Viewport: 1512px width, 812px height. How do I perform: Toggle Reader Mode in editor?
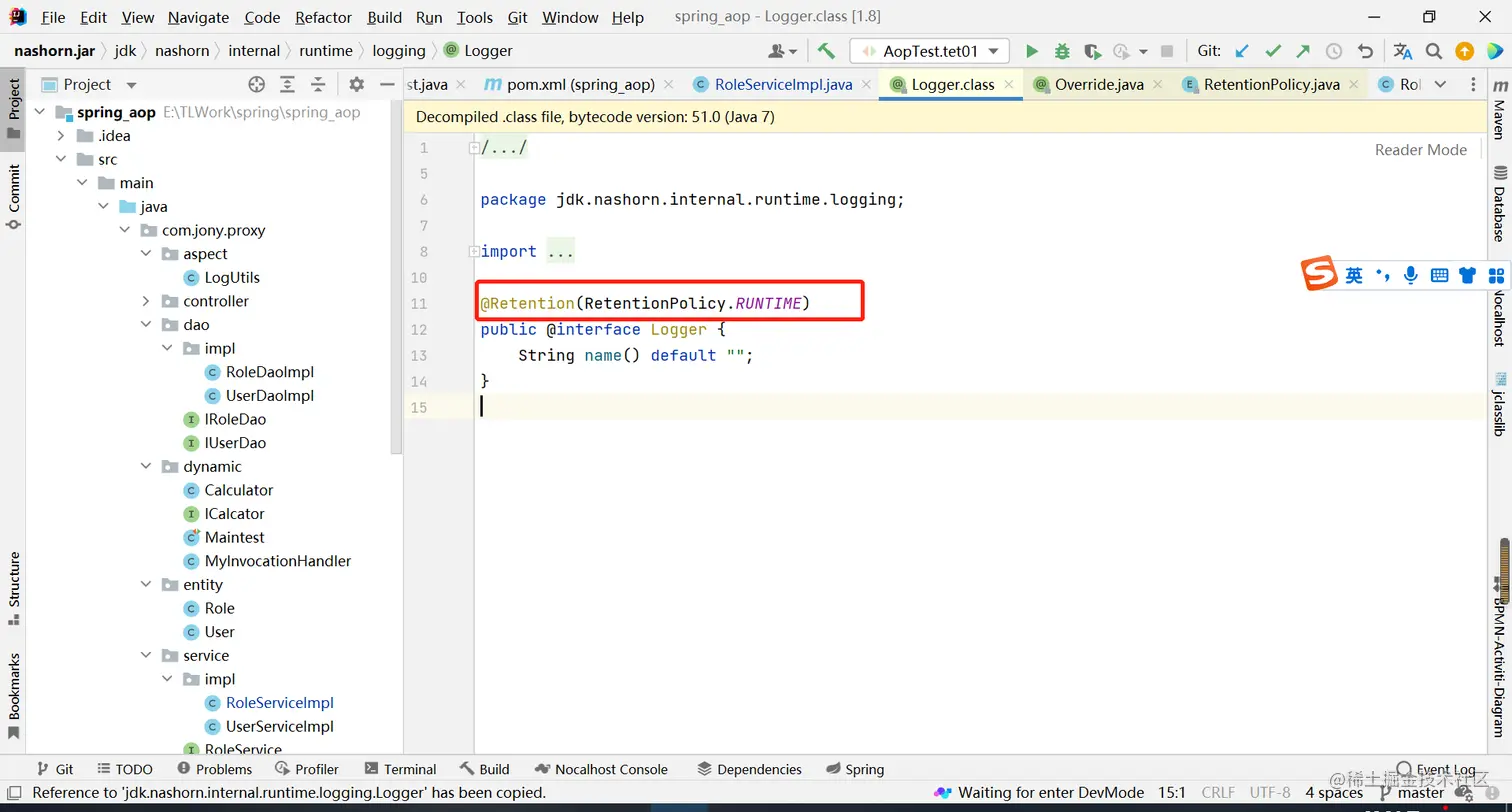pos(1421,150)
